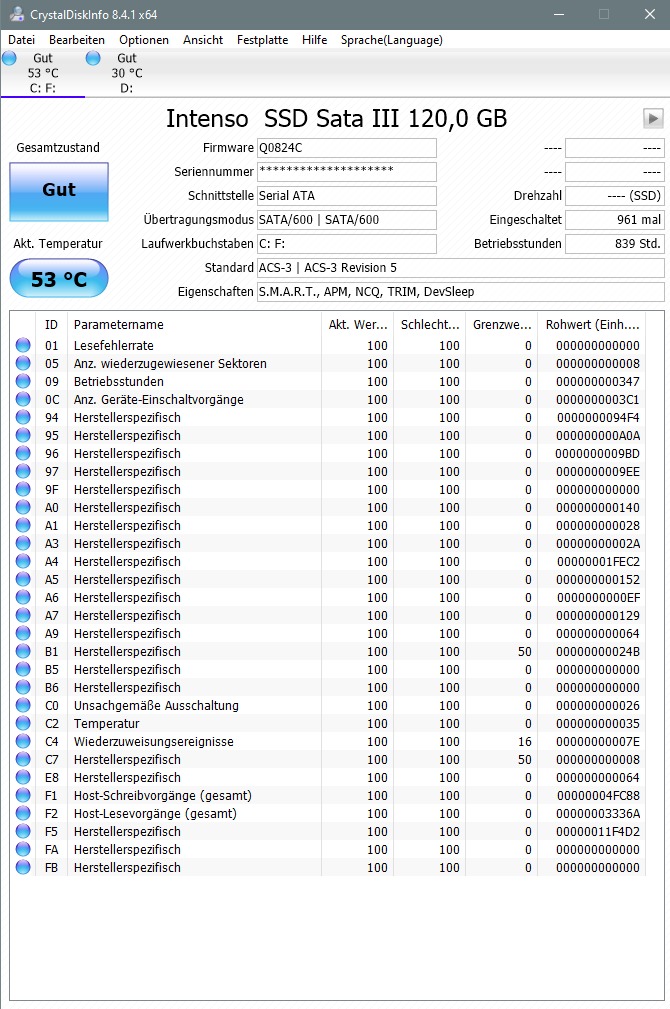Click the Laufwerkbuchstaben field C: F:
This screenshot has height=1009, width=670.
tap(347, 244)
